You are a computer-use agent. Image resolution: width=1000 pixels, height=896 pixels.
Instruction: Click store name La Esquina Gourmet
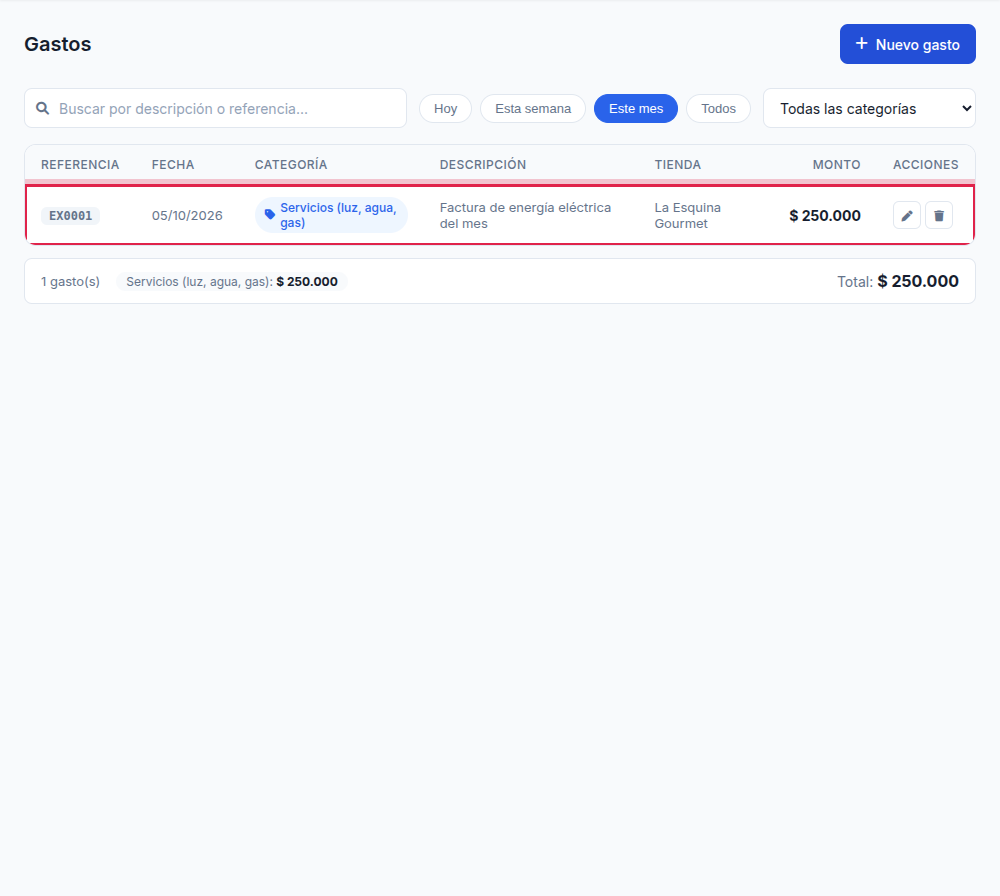(x=688, y=216)
